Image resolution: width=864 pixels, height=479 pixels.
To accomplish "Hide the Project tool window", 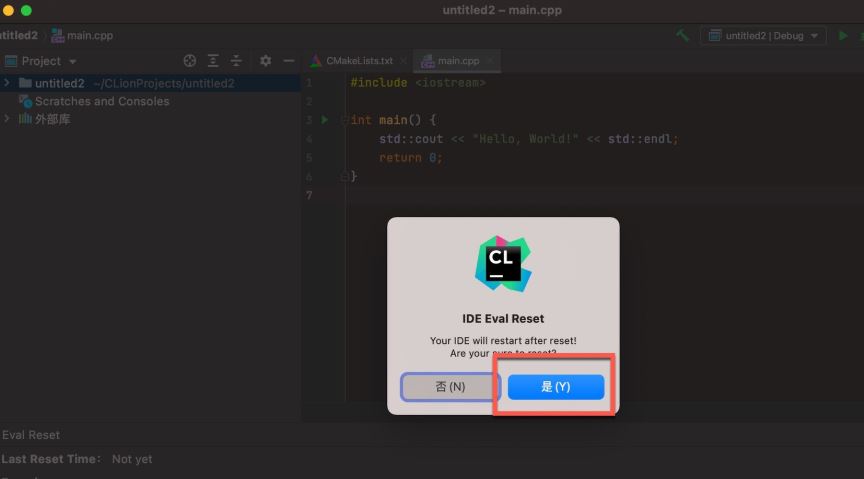I will coord(289,61).
